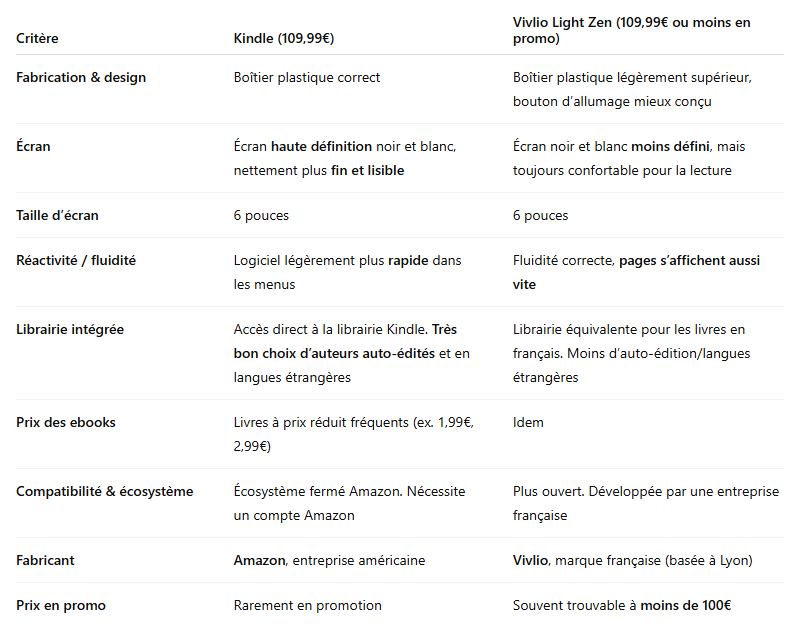Screen dimensions: 805x637
Task: Select the 'Souvent trouvable à moins de 100€' cell
Action: (x=622, y=605)
